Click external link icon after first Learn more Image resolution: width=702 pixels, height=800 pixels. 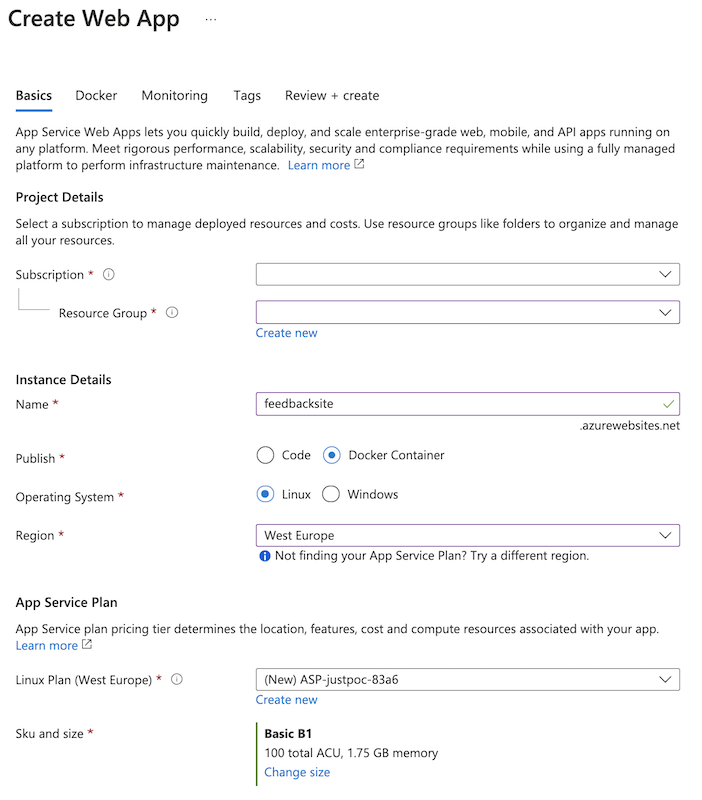click(x=360, y=165)
